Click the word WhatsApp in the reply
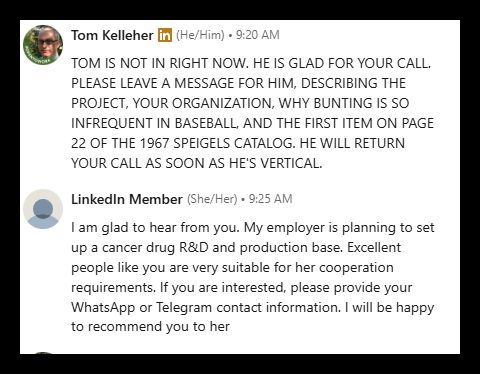480x374 pixels. pyautogui.click(x=103, y=307)
